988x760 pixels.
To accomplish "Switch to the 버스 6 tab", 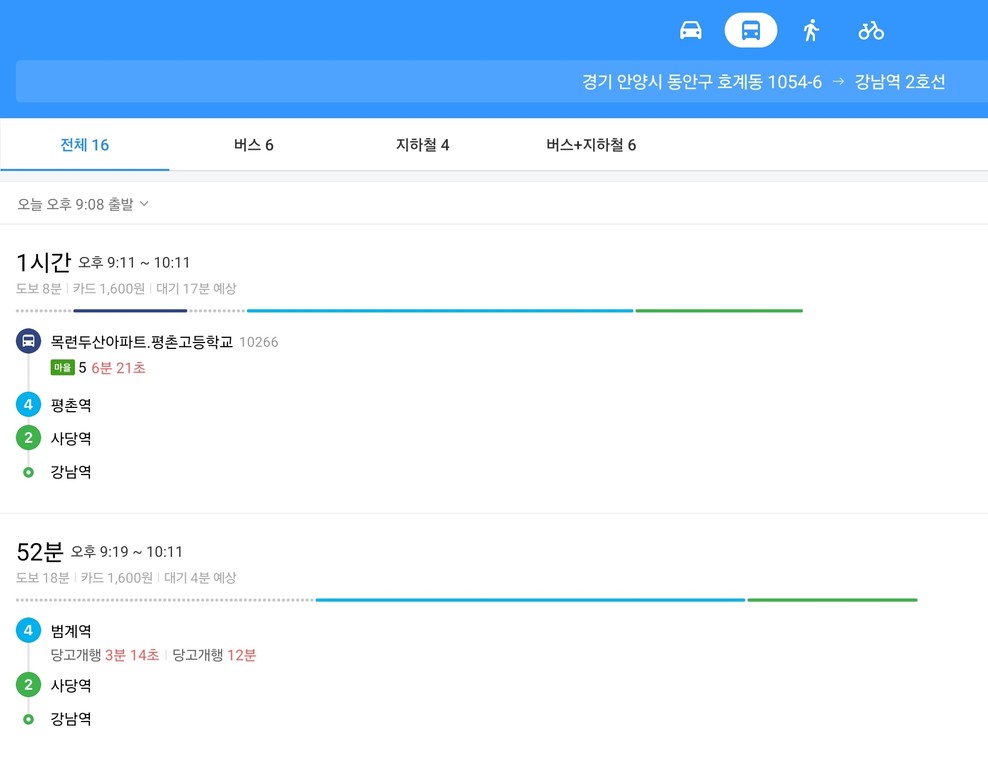I will [253, 145].
